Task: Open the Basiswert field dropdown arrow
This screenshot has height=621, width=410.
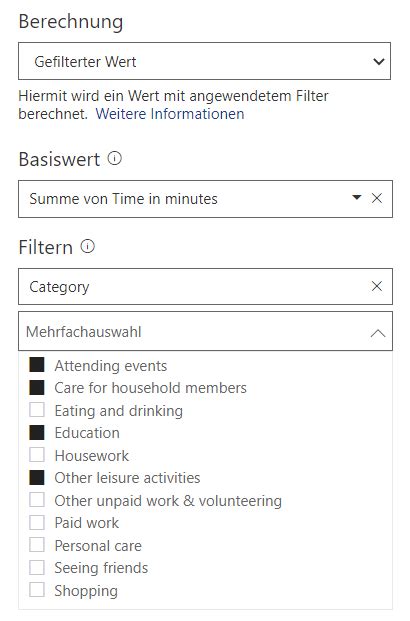Action: click(x=357, y=197)
